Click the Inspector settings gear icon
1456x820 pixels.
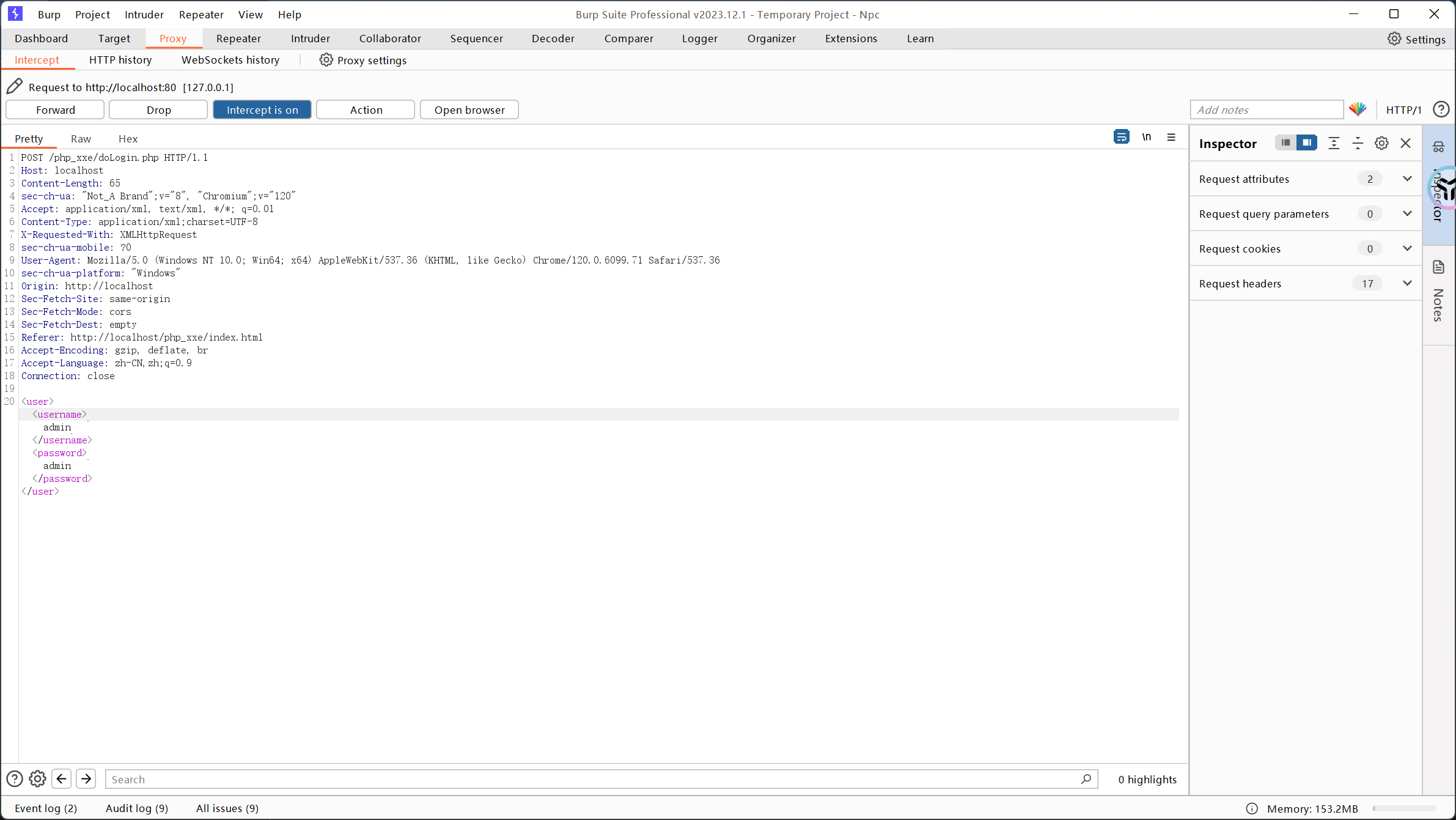pos(1381,143)
